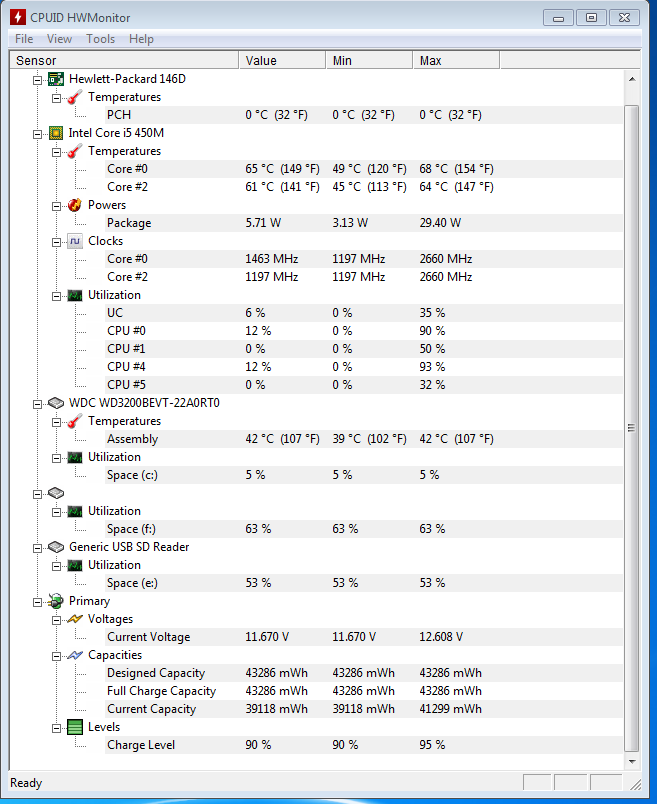Viewport: 657px width, 804px height.
Task: Click the scrollbar down arrow
Action: [x=632, y=762]
